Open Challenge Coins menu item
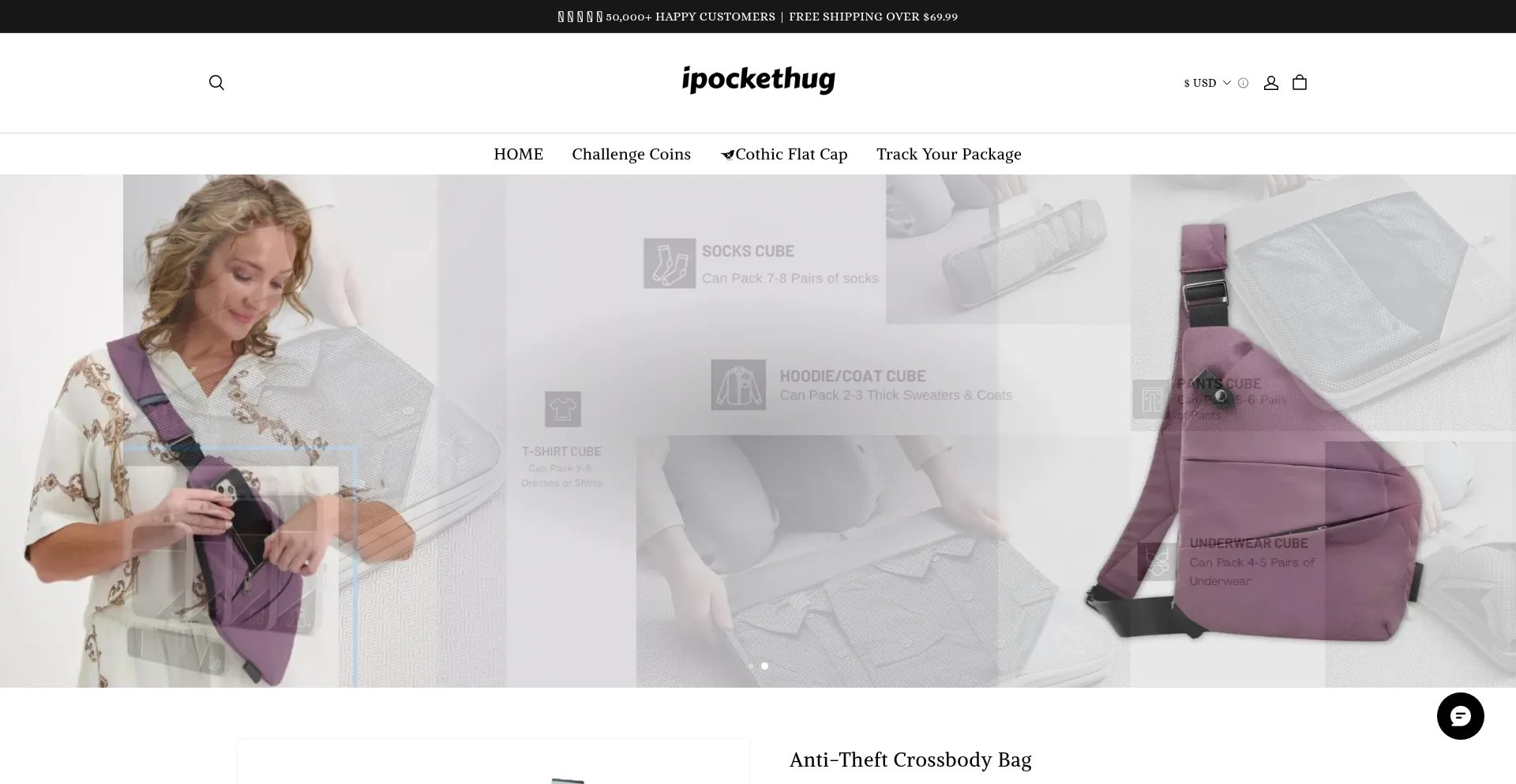Image resolution: width=1516 pixels, height=784 pixels. pyautogui.click(x=632, y=154)
